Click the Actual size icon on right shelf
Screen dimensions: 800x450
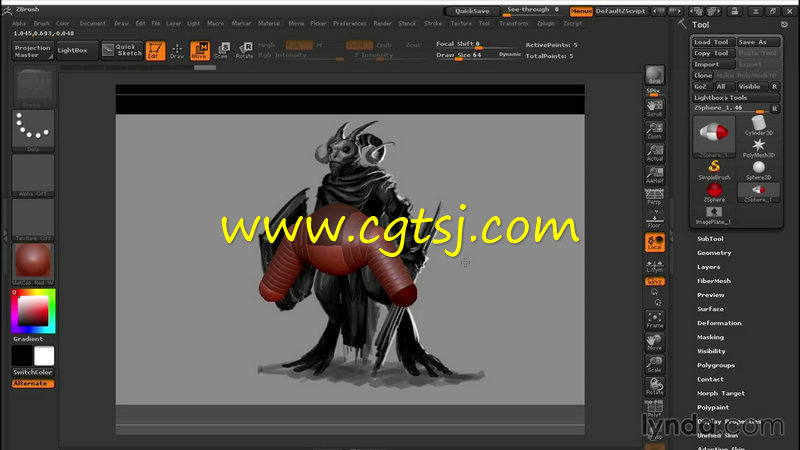(655, 153)
